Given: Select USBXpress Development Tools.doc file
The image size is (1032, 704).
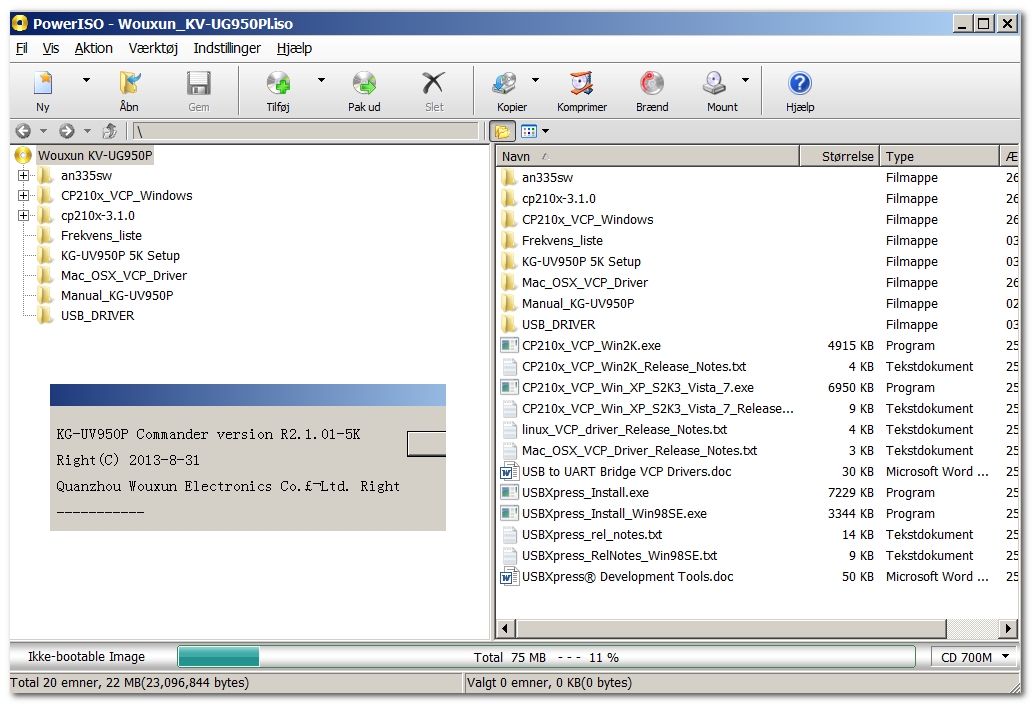Looking at the screenshot, I should tap(627, 577).
